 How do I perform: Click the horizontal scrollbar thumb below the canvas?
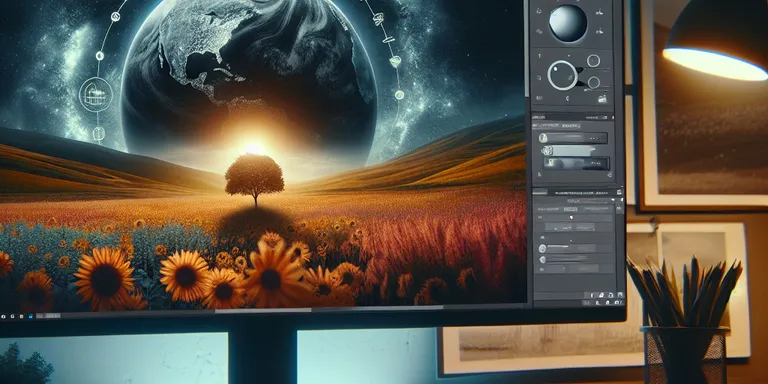click(263, 310)
